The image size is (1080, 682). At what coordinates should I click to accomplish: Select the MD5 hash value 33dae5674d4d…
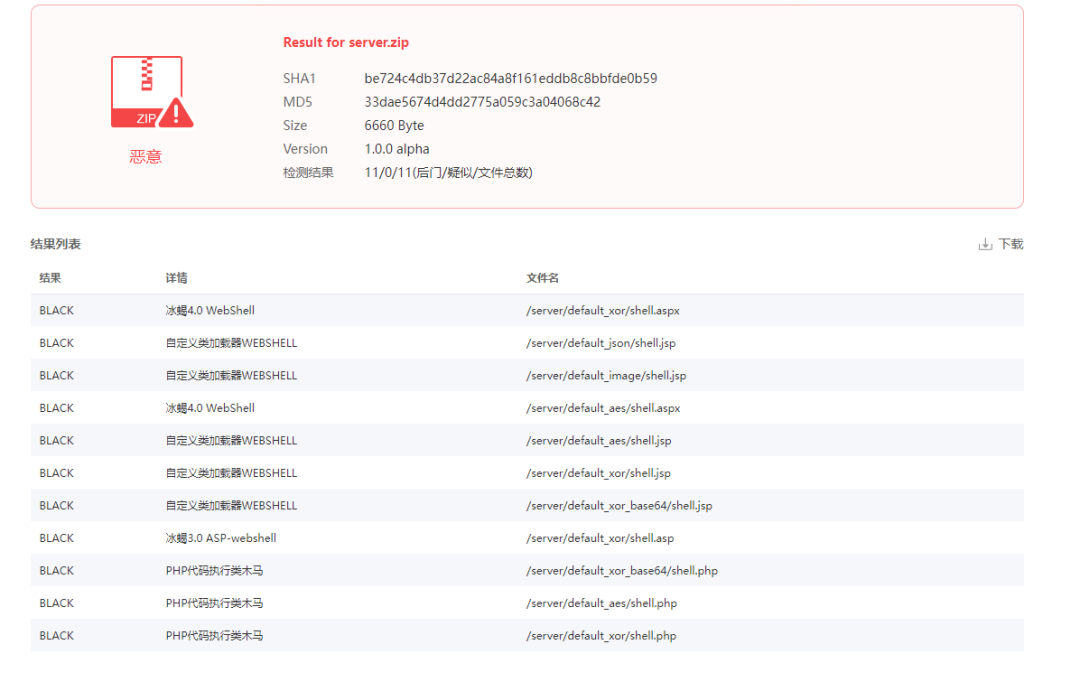(482, 102)
